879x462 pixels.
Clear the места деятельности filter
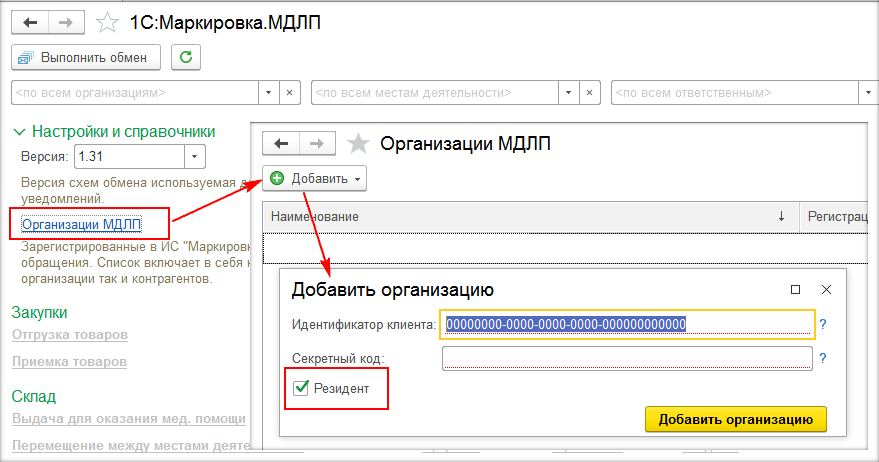pos(589,93)
